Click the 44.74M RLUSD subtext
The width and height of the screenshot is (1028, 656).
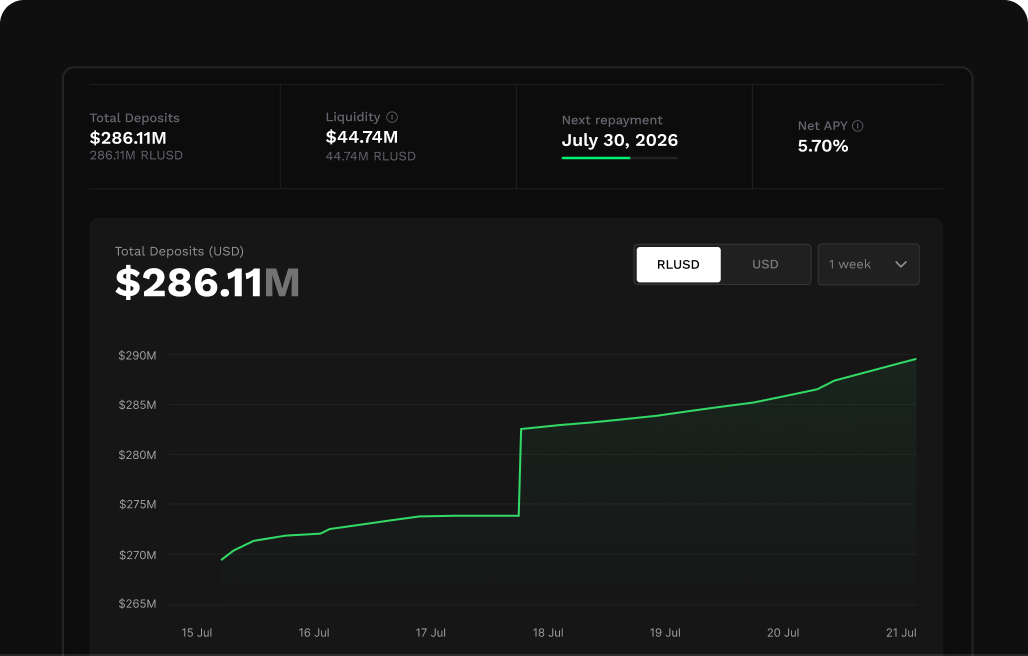(370, 156)
